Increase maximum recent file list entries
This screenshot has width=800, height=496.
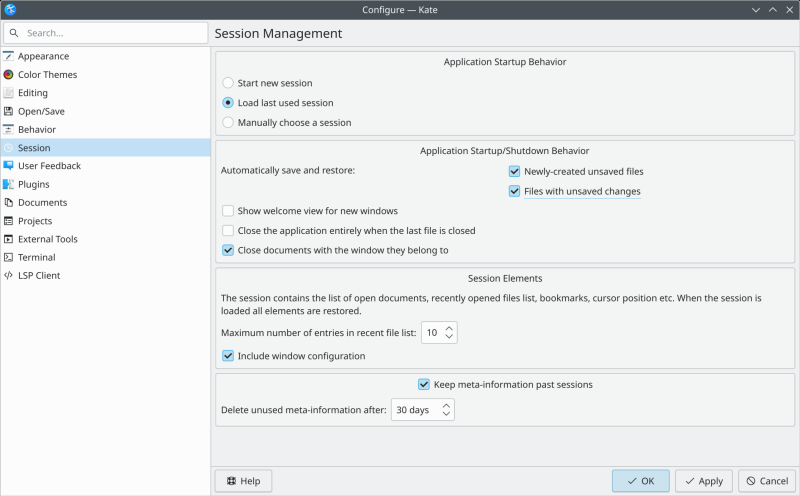[449, 327]
